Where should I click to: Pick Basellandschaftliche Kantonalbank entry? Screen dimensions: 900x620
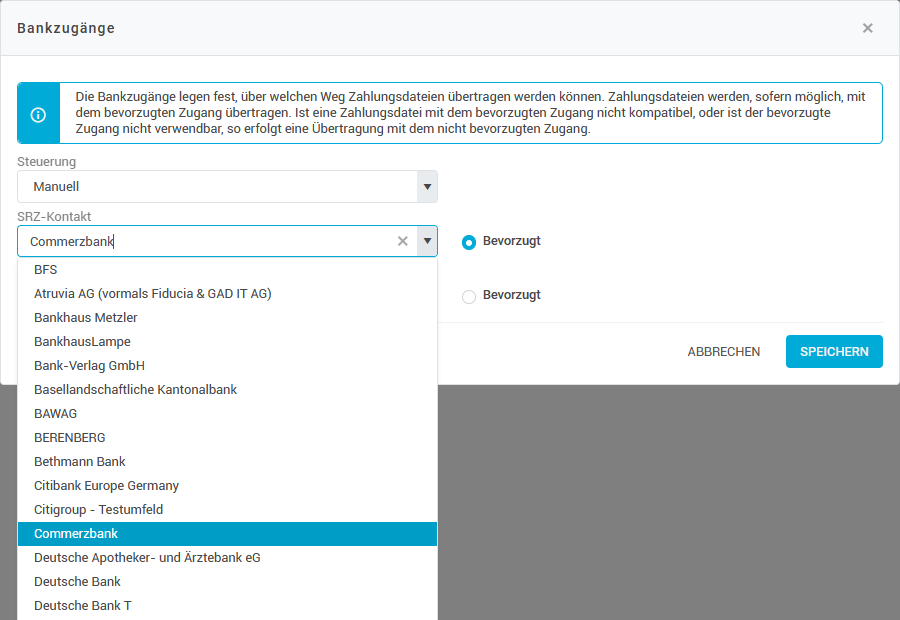135,390
